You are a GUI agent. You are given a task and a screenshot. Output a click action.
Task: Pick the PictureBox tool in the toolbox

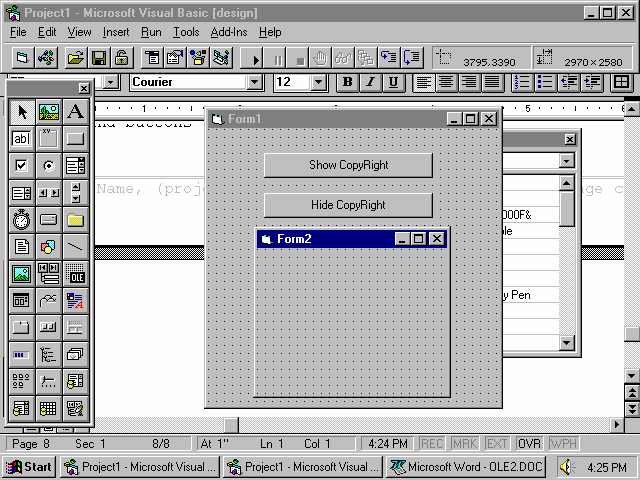point(48,112)
